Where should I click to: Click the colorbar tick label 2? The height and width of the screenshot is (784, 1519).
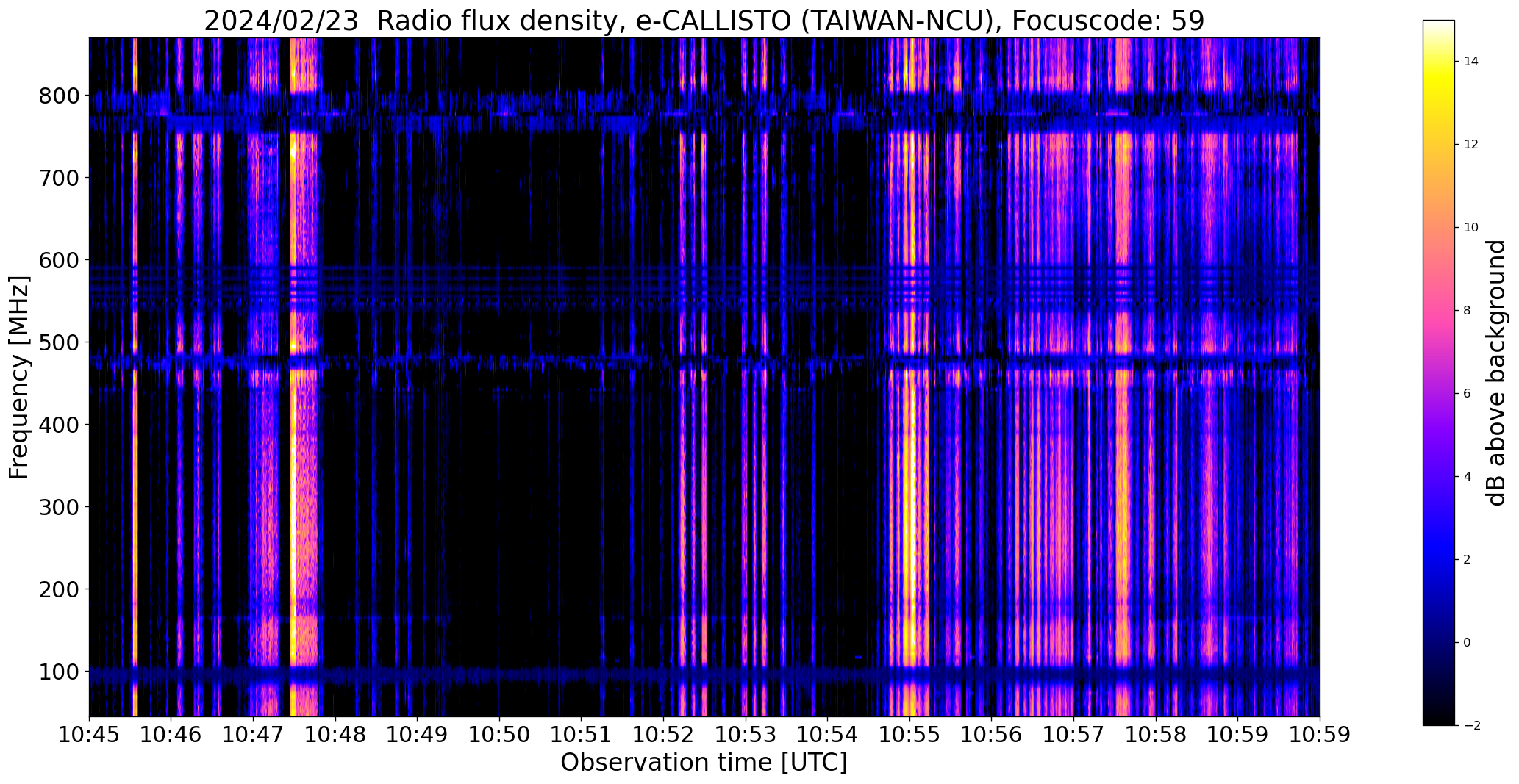pos(1468,560)
